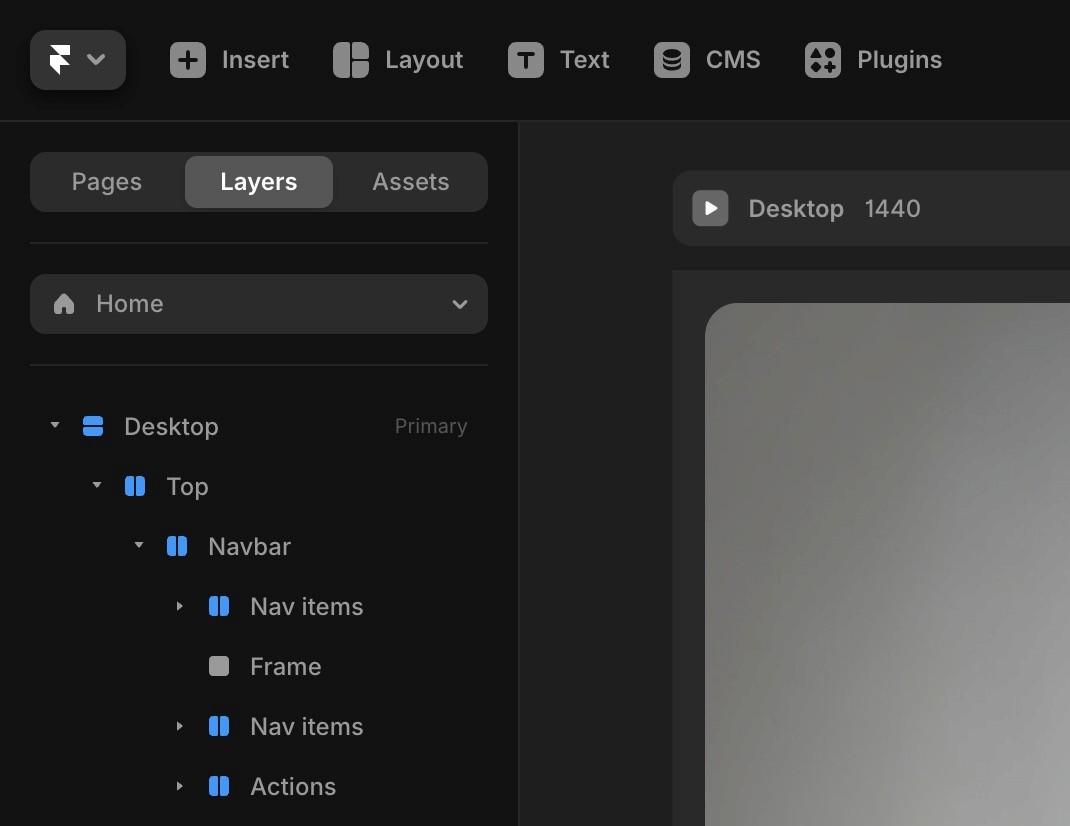This screenshot has width=1070, height=826.
Task: Click the Top stack layer icon
Action: pyautogui.click(x=135, y=486)
